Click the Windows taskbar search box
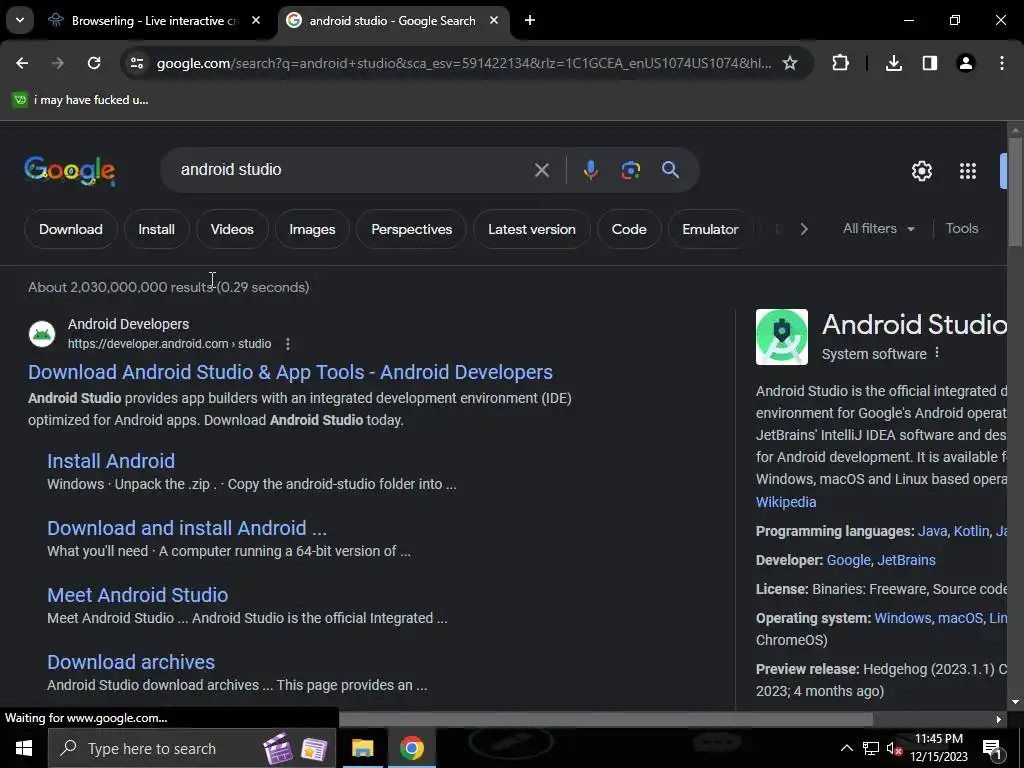Viewport: 1024px width, 768px height. (x=192, y=748)
